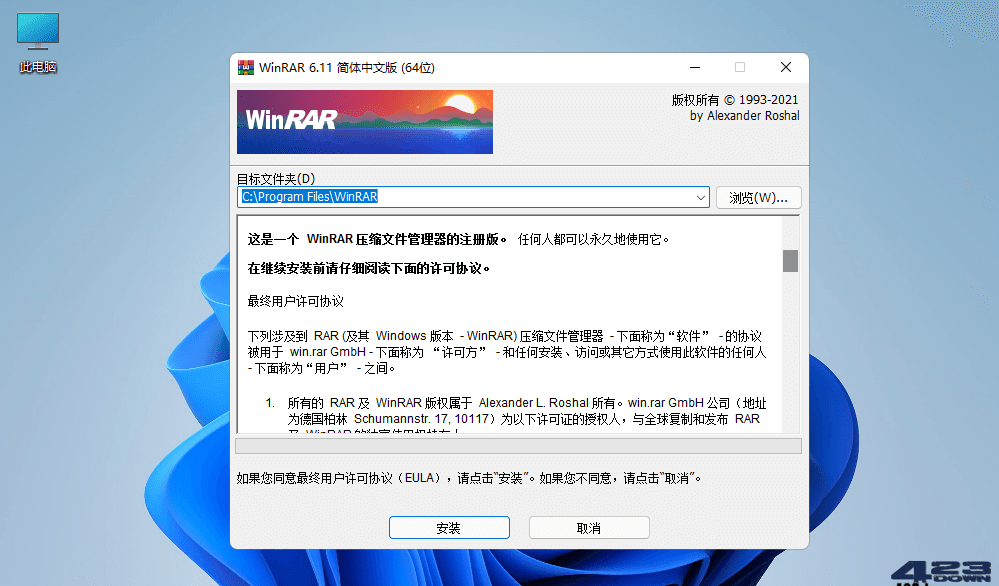Click the line 这是一个 WinRAR 压缩文件管理器的注册版

[458, 239]
